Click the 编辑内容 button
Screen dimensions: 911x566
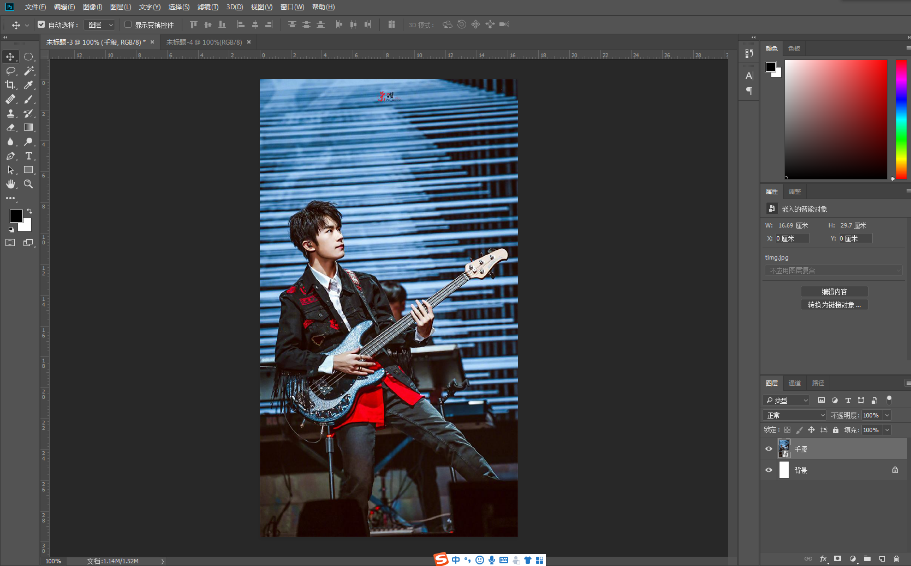(x=834, y=292)
